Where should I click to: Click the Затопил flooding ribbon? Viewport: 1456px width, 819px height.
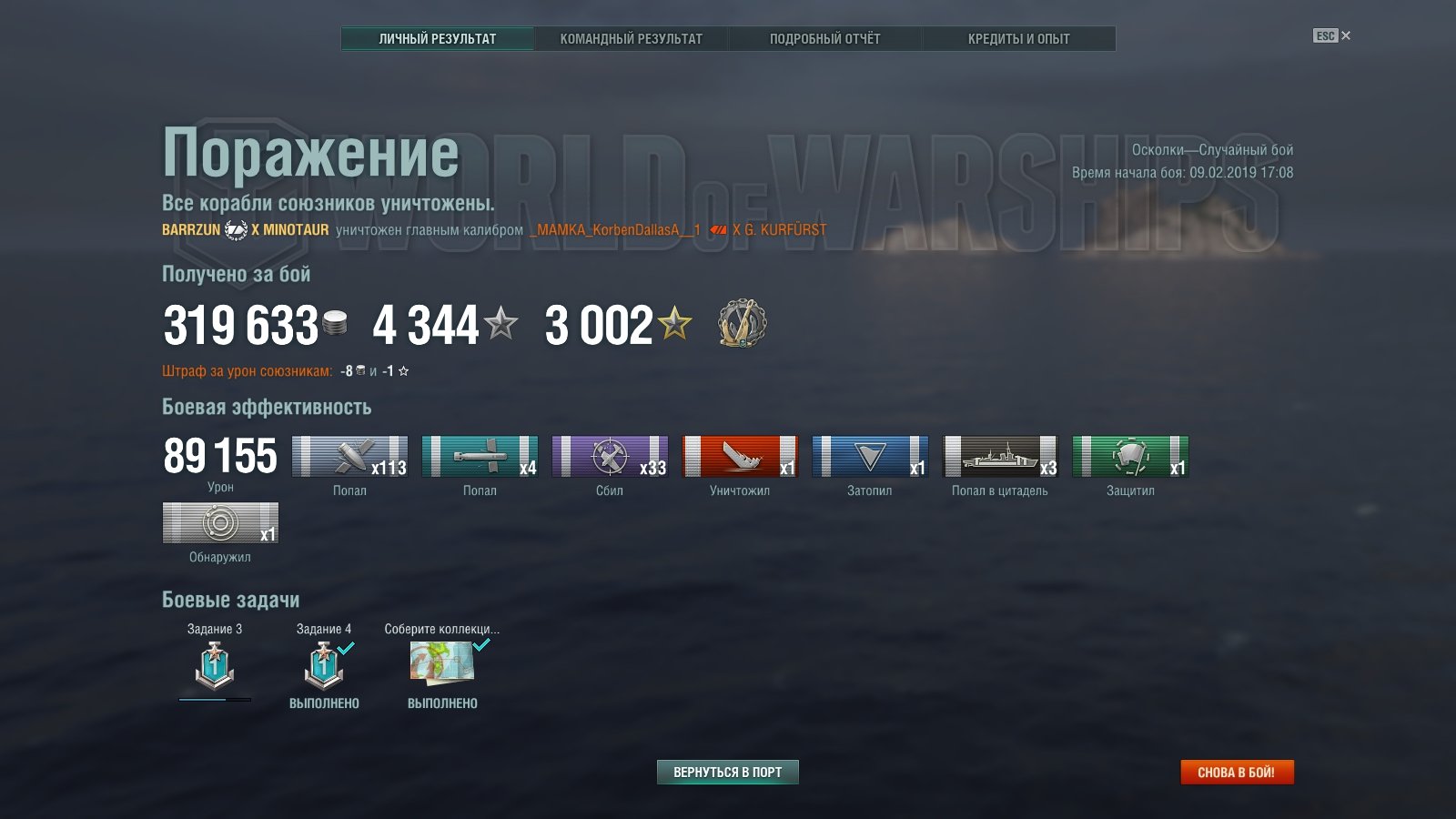pos(870,456)
